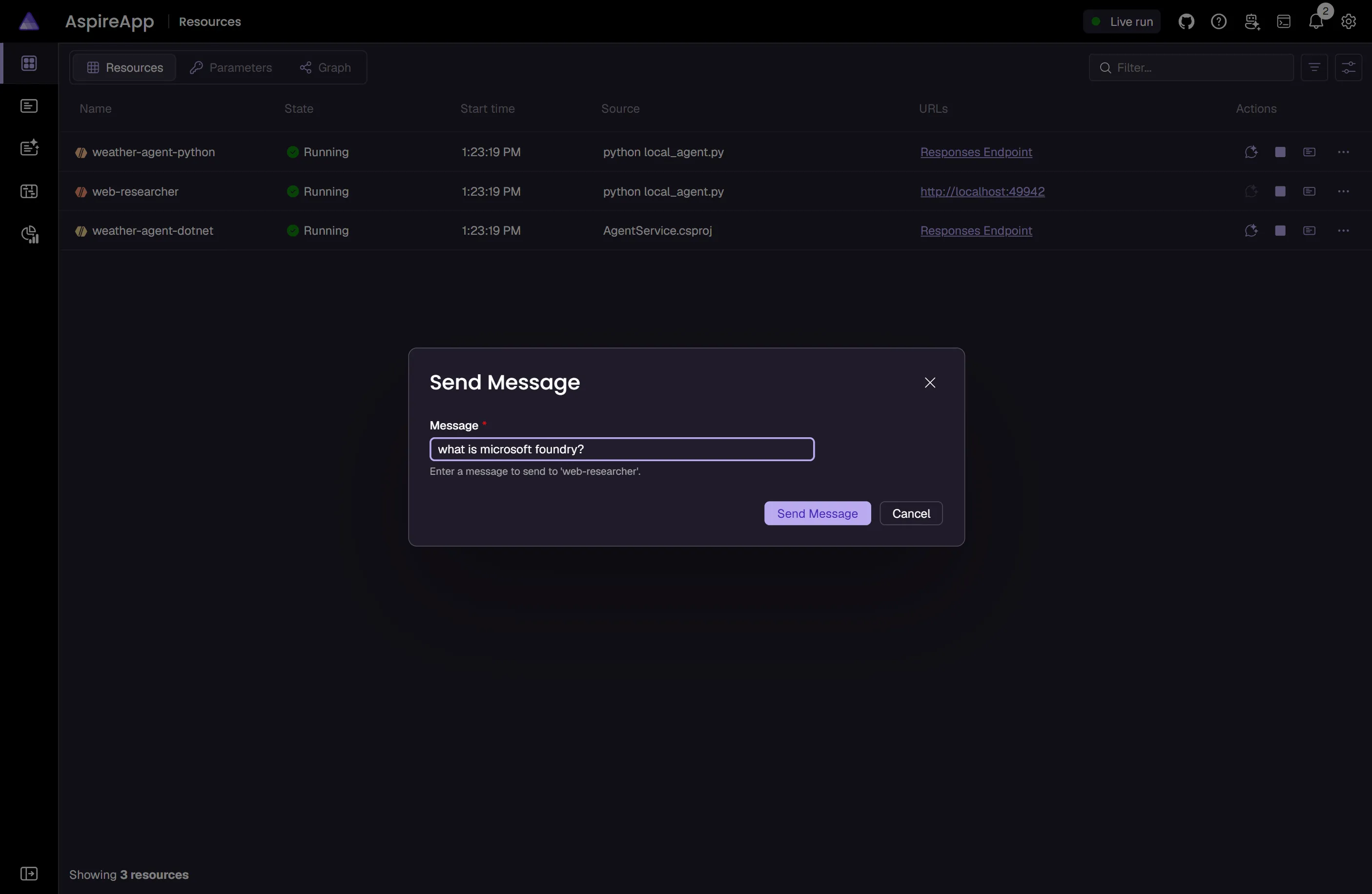Expand more actions for weather-agent-python

pyautogui.click(x=1343, y=152)
